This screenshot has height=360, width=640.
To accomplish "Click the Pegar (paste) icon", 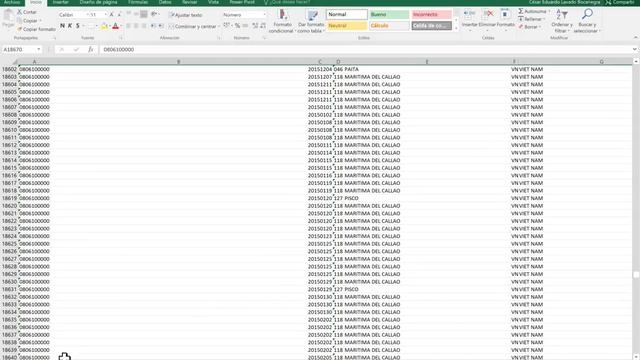I will 8,16.
